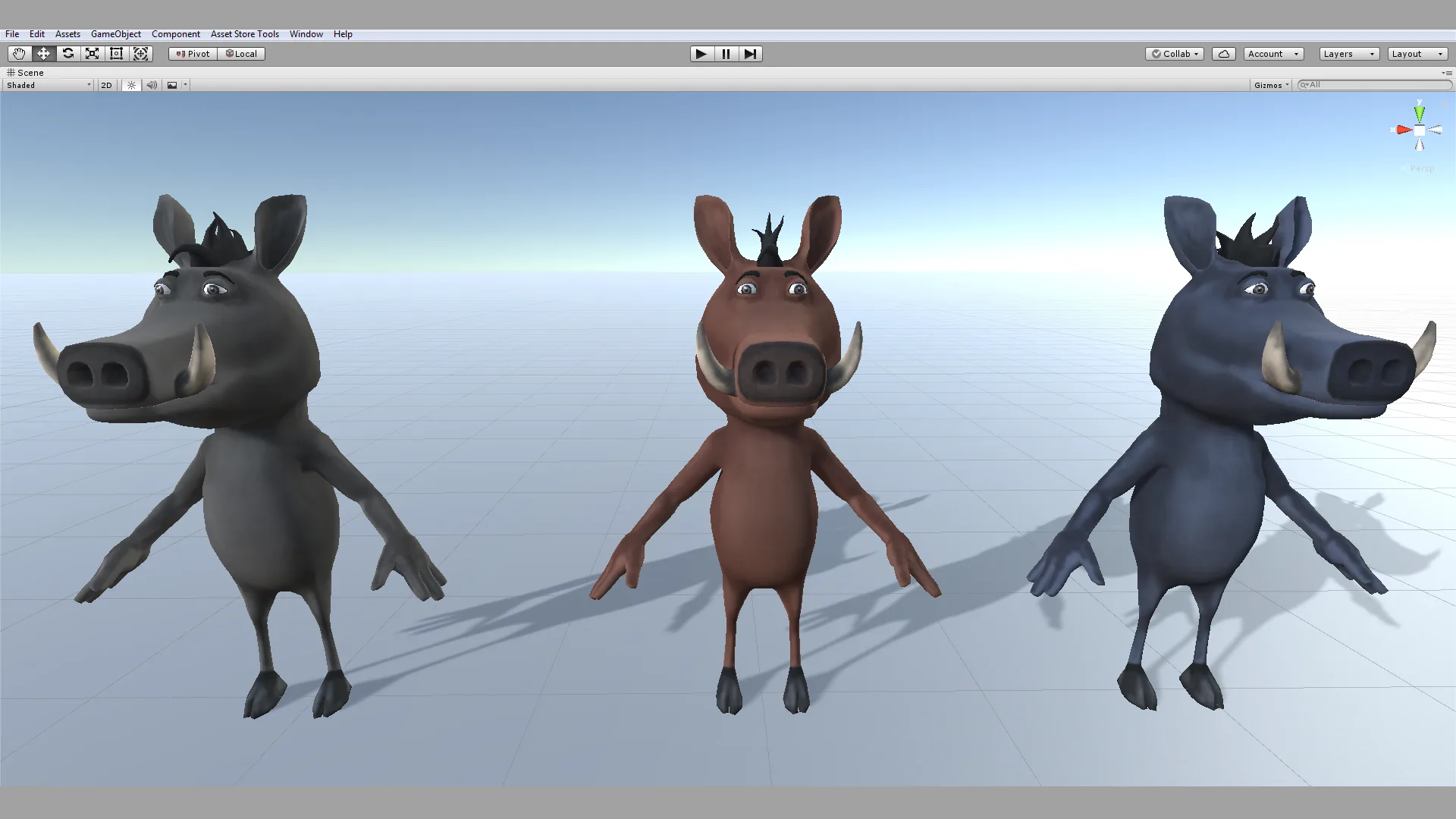This screenshot has height=819, width=1456.
Task: Select the Rotate tool
Action: pos(67,54)
